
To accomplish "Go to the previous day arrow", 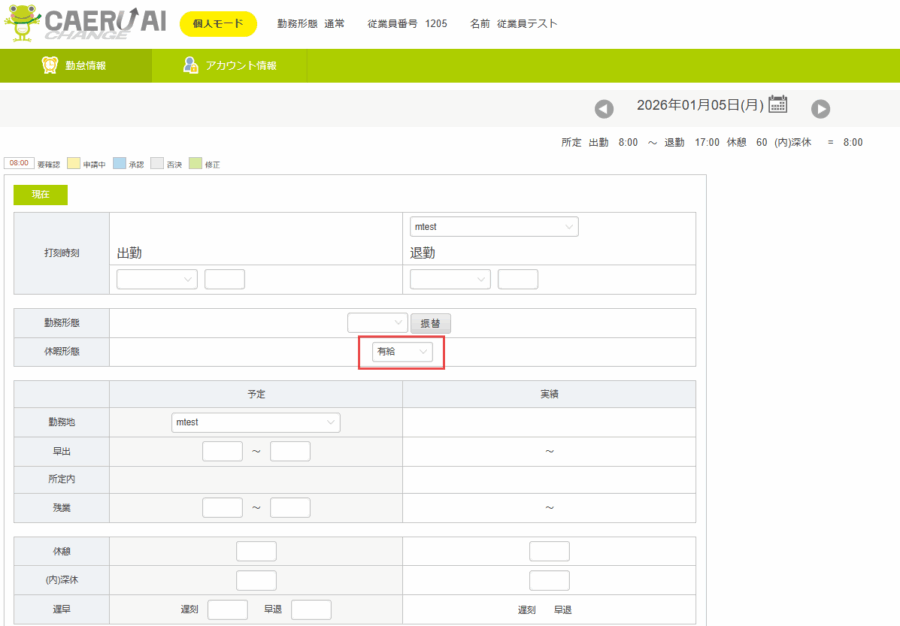I will [604, 108].
